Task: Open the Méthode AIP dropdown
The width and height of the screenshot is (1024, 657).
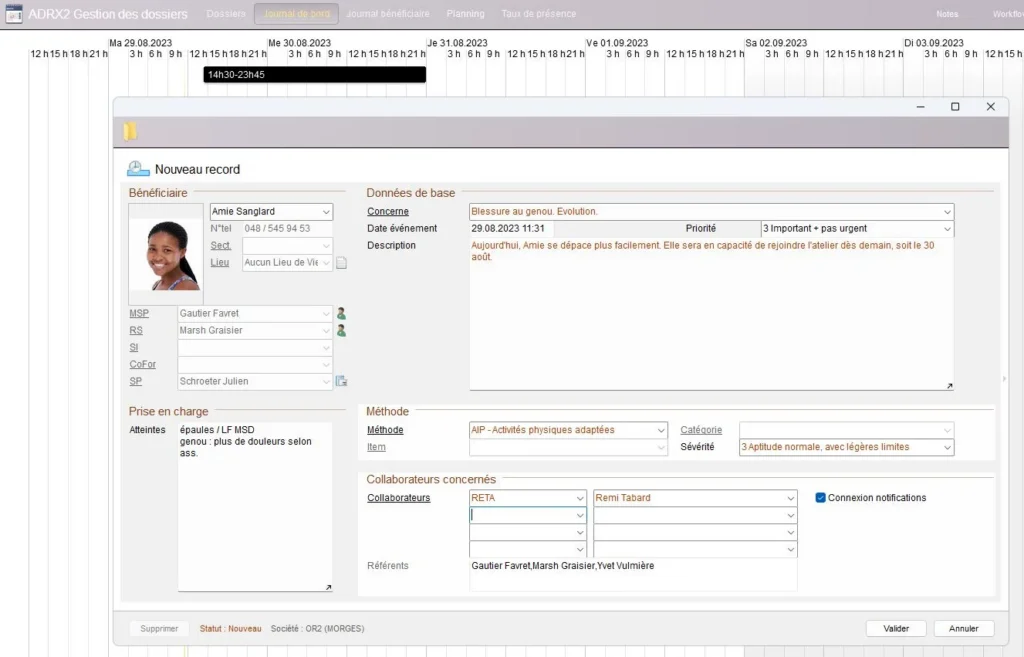Action: [660, 430]
